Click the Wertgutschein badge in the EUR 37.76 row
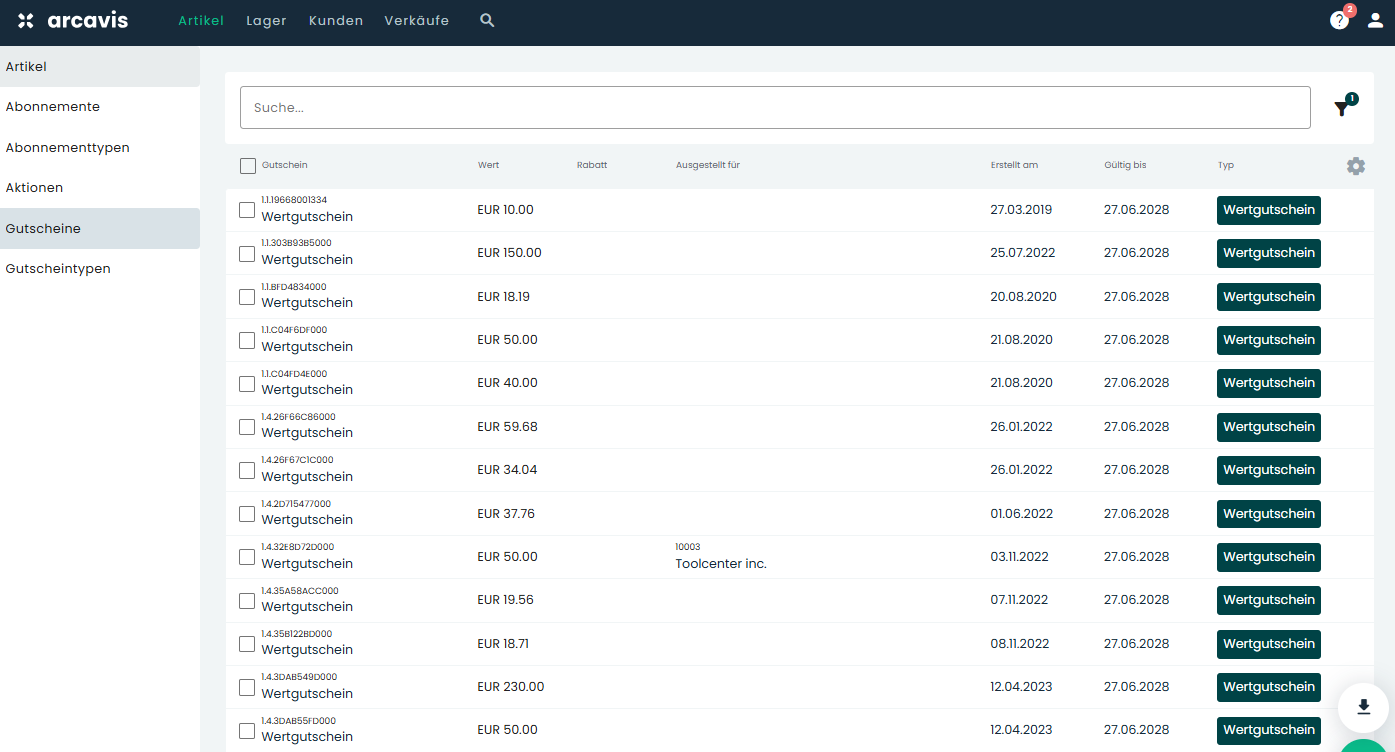The height and width of the screenshot is (752, 1395). click(x=1269, y=514)
